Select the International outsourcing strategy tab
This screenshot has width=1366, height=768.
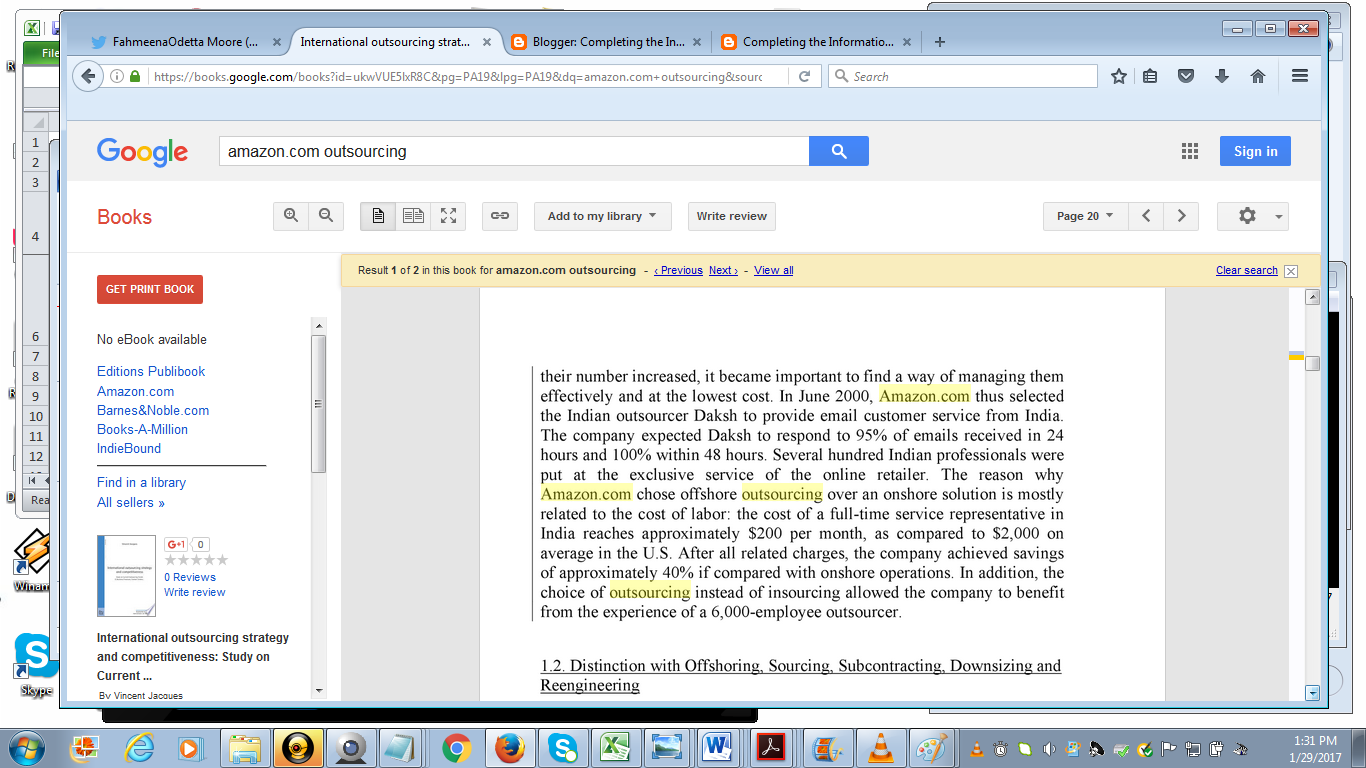(x=385, y=42)
